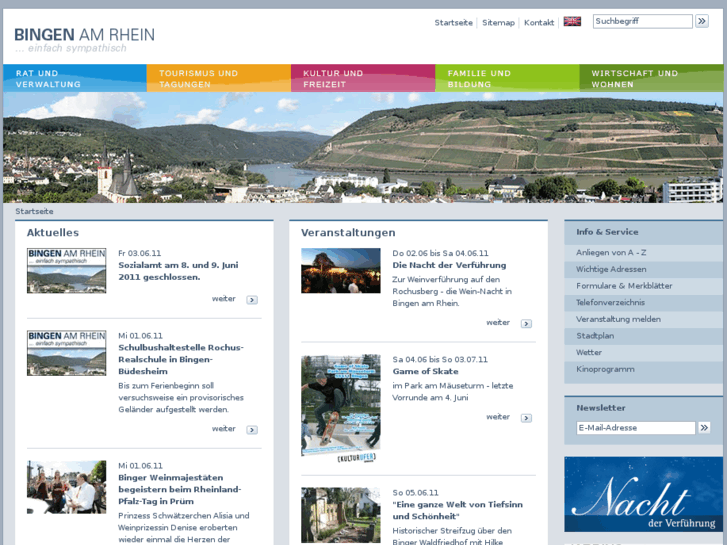Image resolution: width=727 pixels, height=545 pixels.
Task: Click the English language flag icon
Action: (x=572, y=21)
